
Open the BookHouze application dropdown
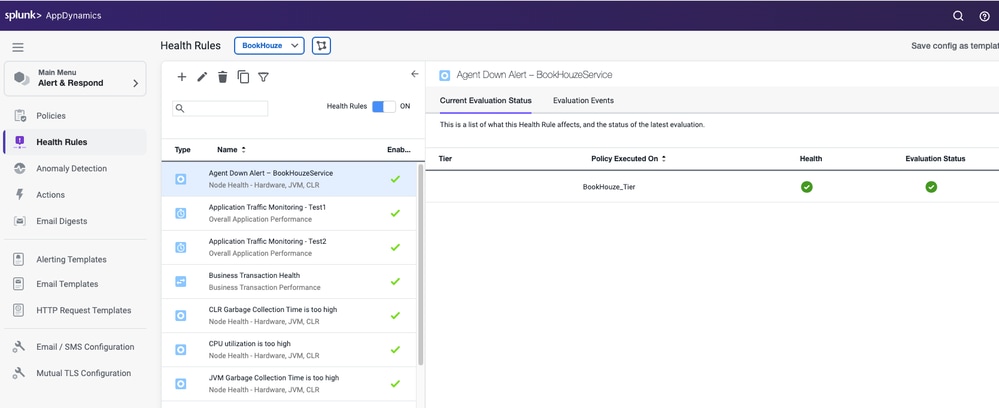pyautogui.click(x=269, y=46)
